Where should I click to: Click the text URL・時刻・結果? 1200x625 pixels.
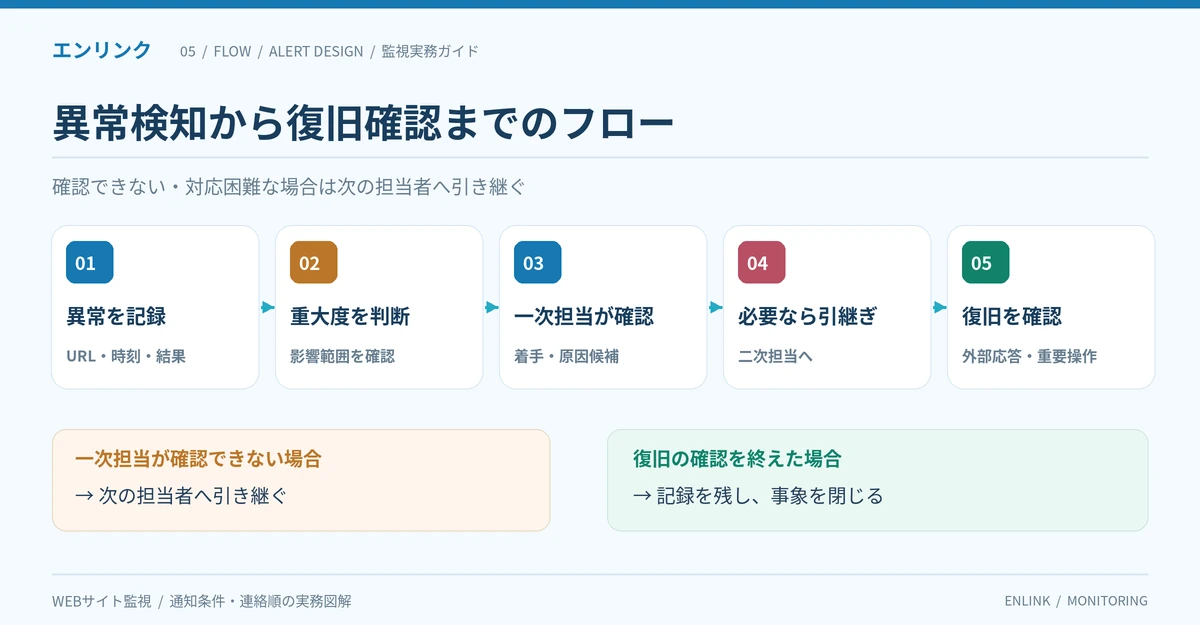[x=126, y=356]
